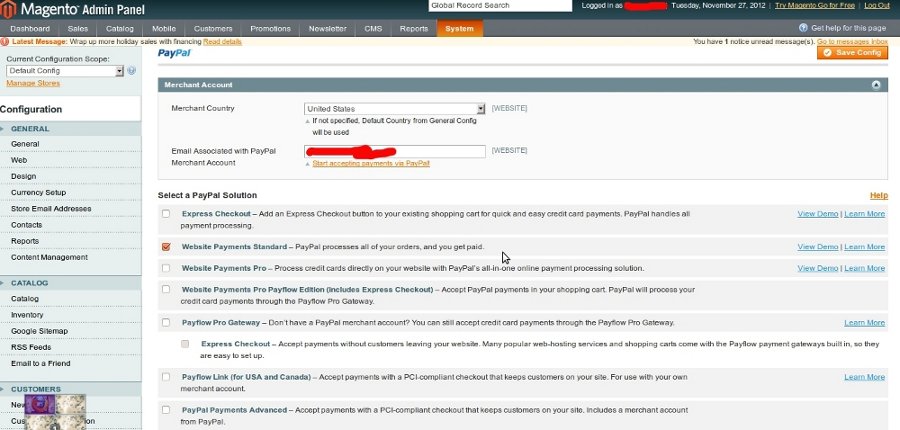This screenshot has width=900, height=430.
Task: Click the PayPal merchant email input field
Action: pyautogui.click(x=395, y=152)
